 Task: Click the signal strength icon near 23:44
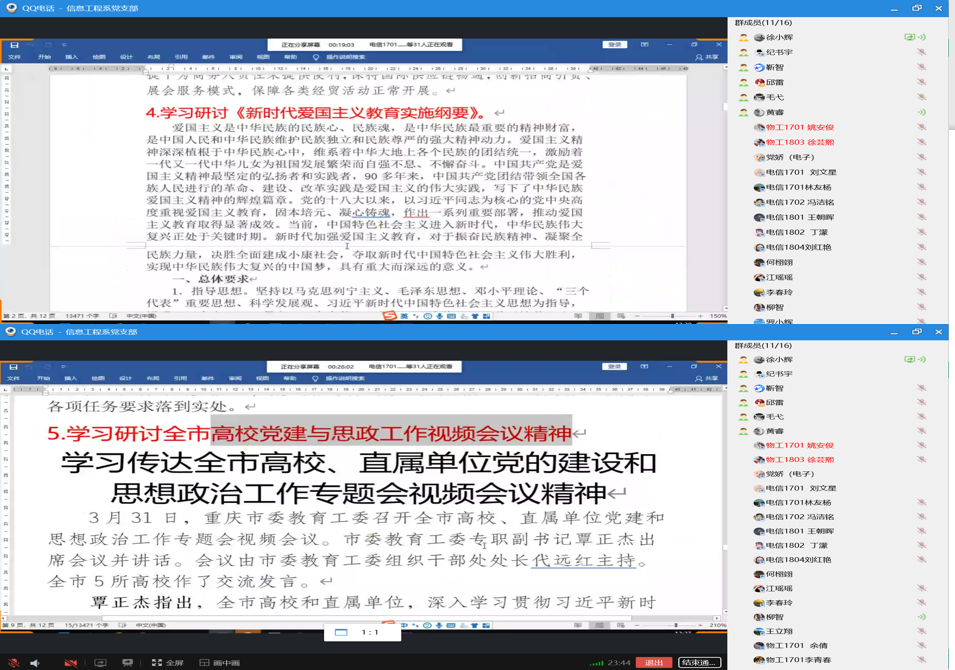tap(599, 662)
